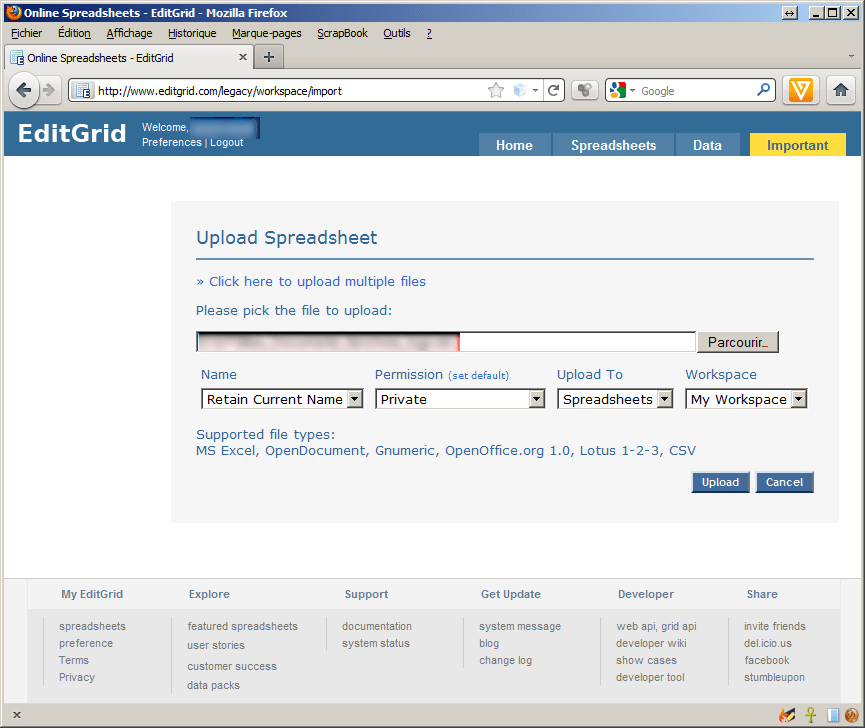Open footer link system status
Image resolution: width=865 pixels, height=728 pixels.
pos(376,643)
